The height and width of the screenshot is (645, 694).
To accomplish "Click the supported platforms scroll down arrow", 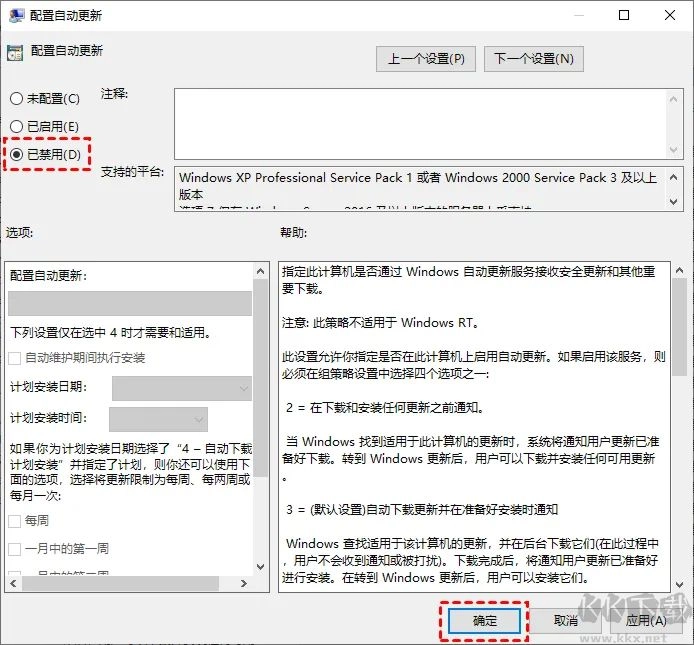I will coord(673,201).
